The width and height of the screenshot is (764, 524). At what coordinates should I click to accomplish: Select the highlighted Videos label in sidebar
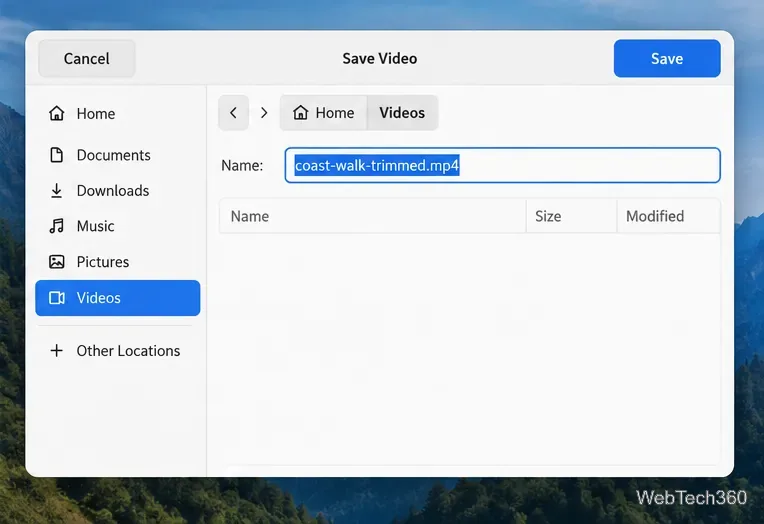click(x=98, y=298)
